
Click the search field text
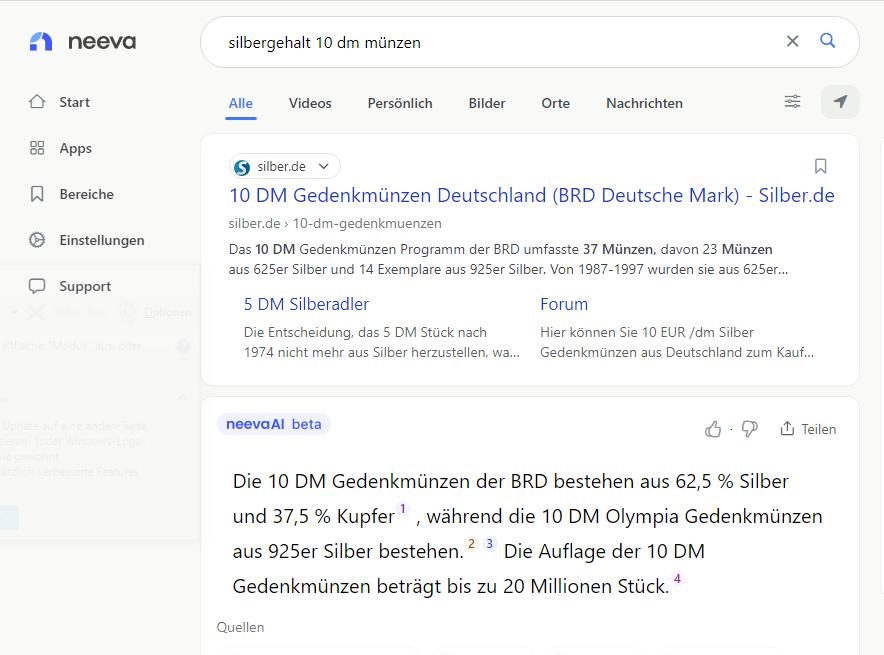(x=324, y=43)
